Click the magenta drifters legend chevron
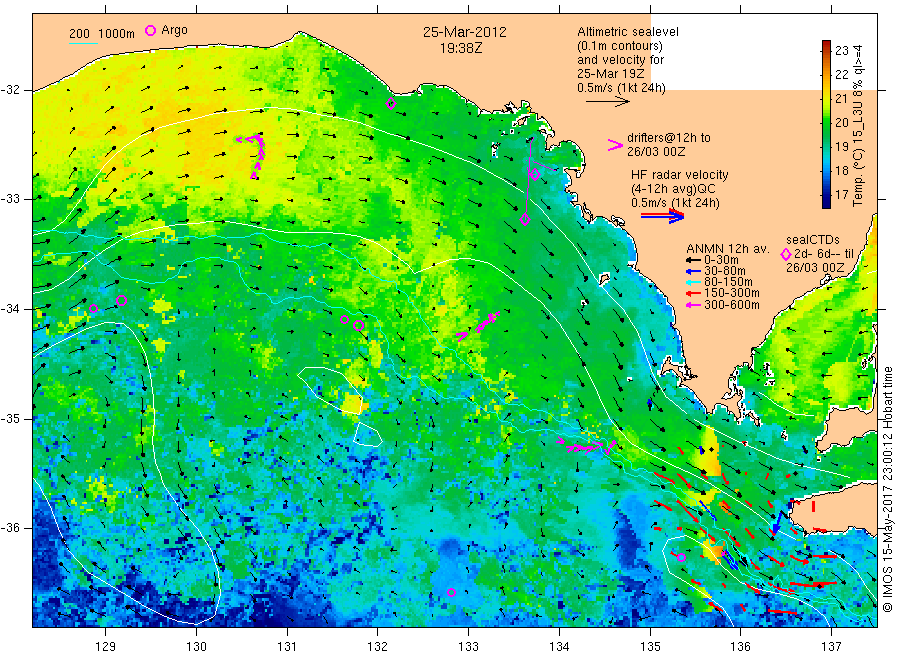This screenshot has width=900, height=660. pyautogui.click(x=615, y=145)
